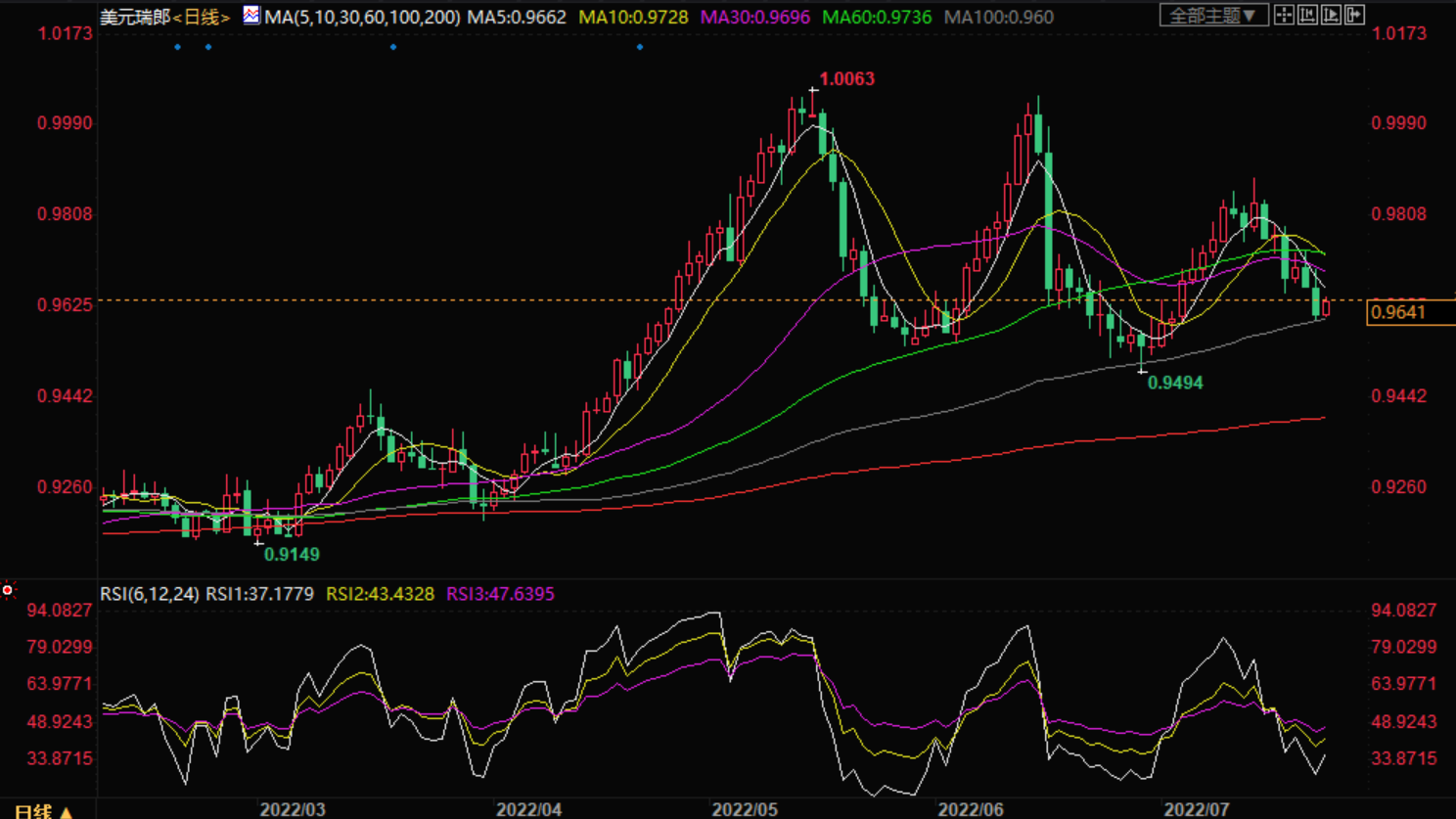Click the blue event dot near 2022/05
Image resolution: width=1456 pixels, height=819 pixels.
point(640,47)
